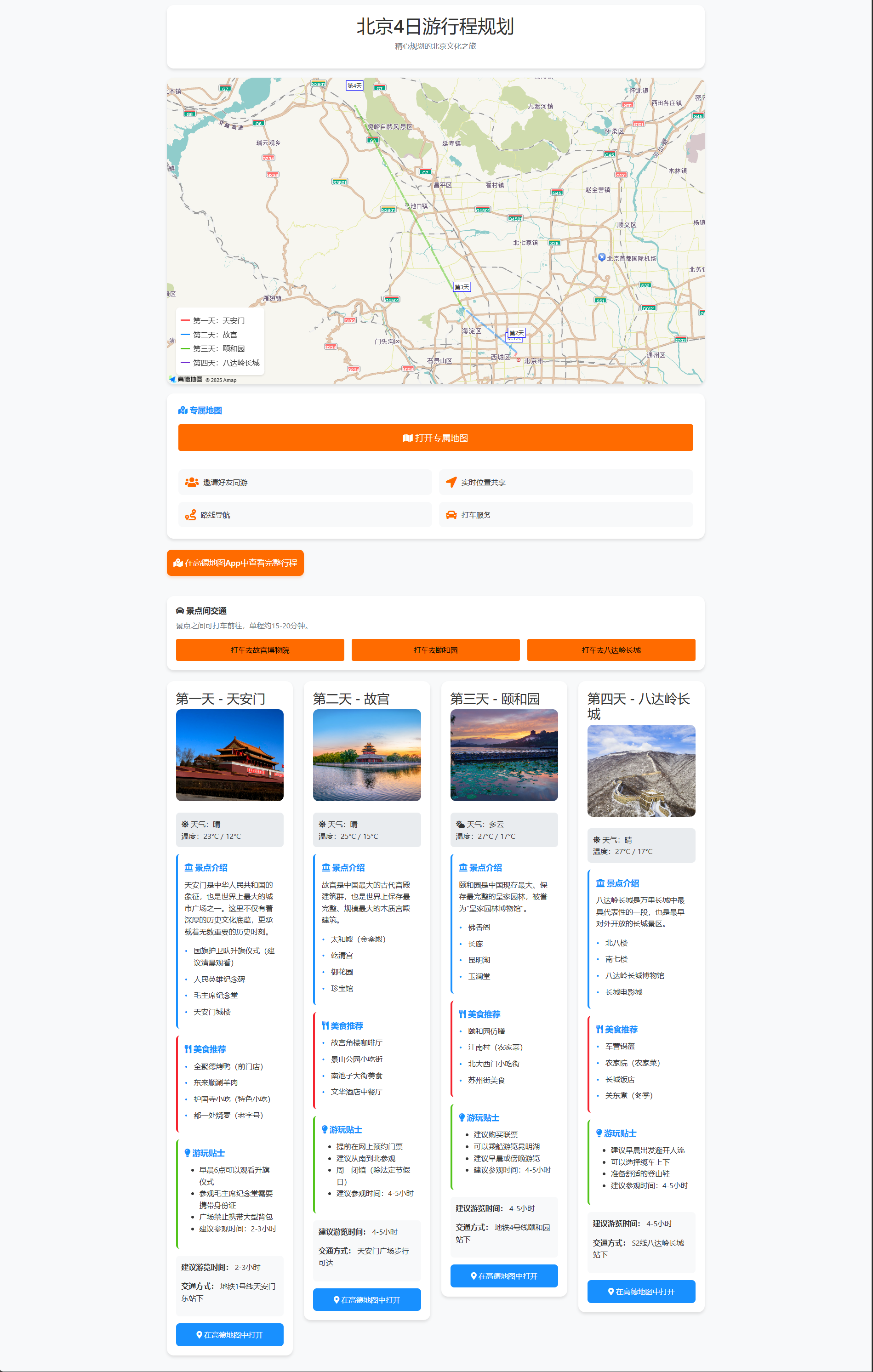Click 打车去故宫博物院 button
Viewport: 873px width, 1372px height.
pos(260,650)
